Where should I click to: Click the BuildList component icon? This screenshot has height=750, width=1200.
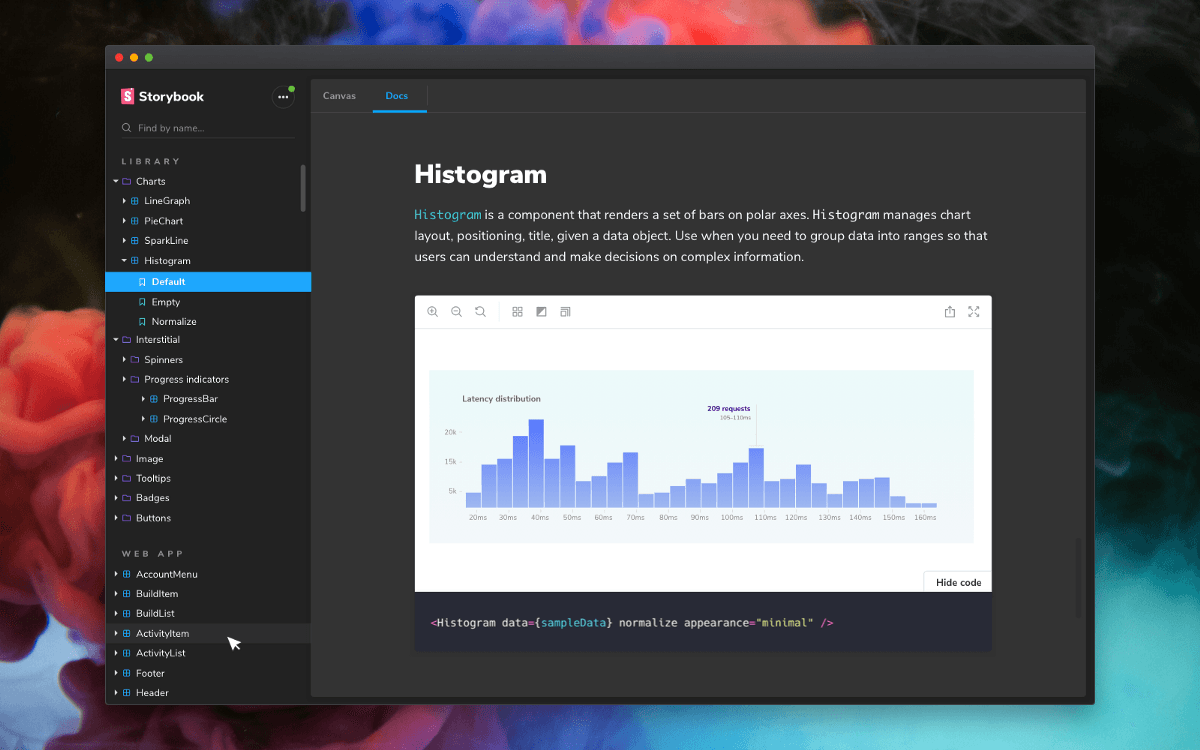[x=127, y=614]
